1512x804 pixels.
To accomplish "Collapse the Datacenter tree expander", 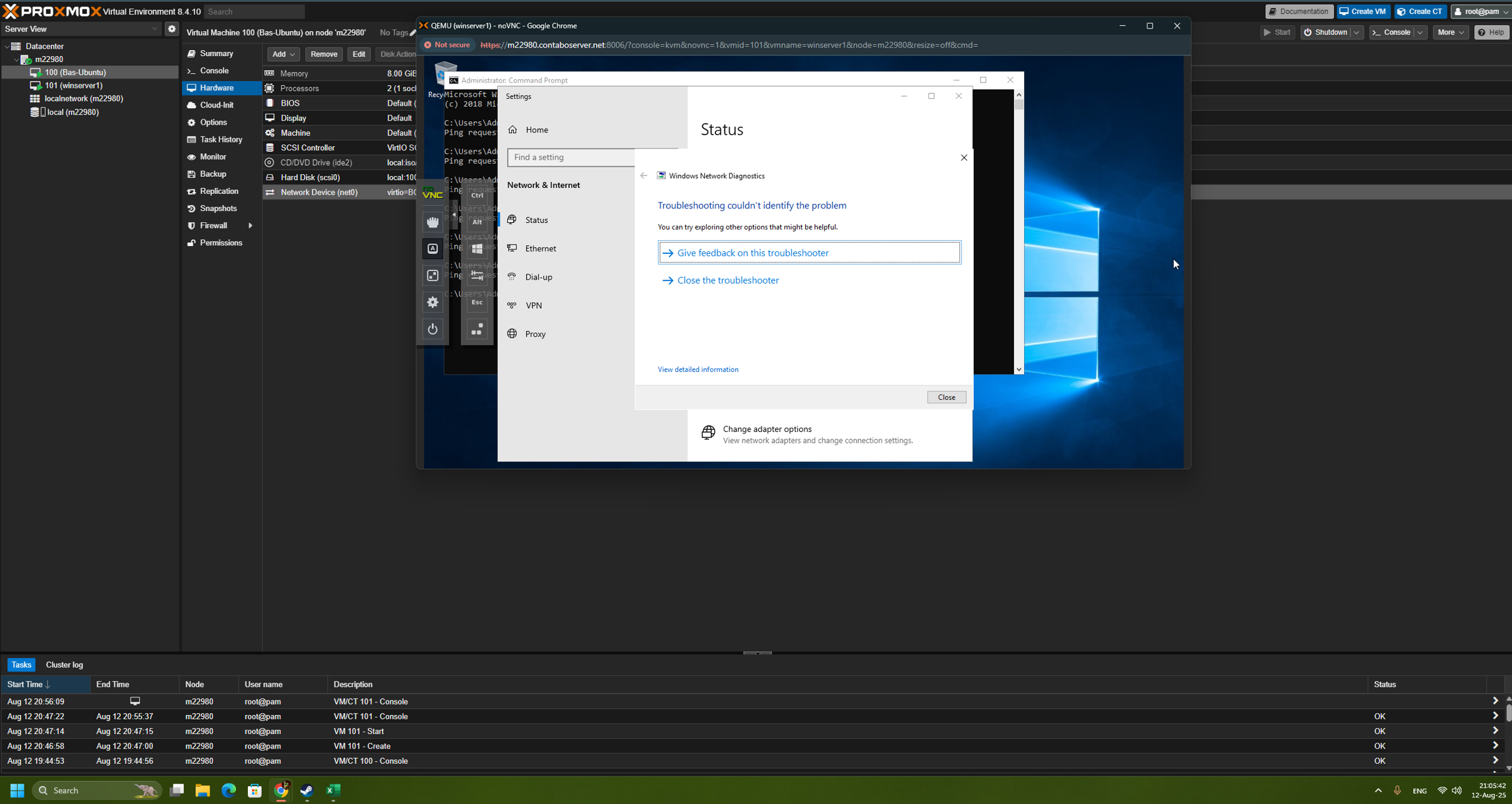I will (x=7, y=46).
